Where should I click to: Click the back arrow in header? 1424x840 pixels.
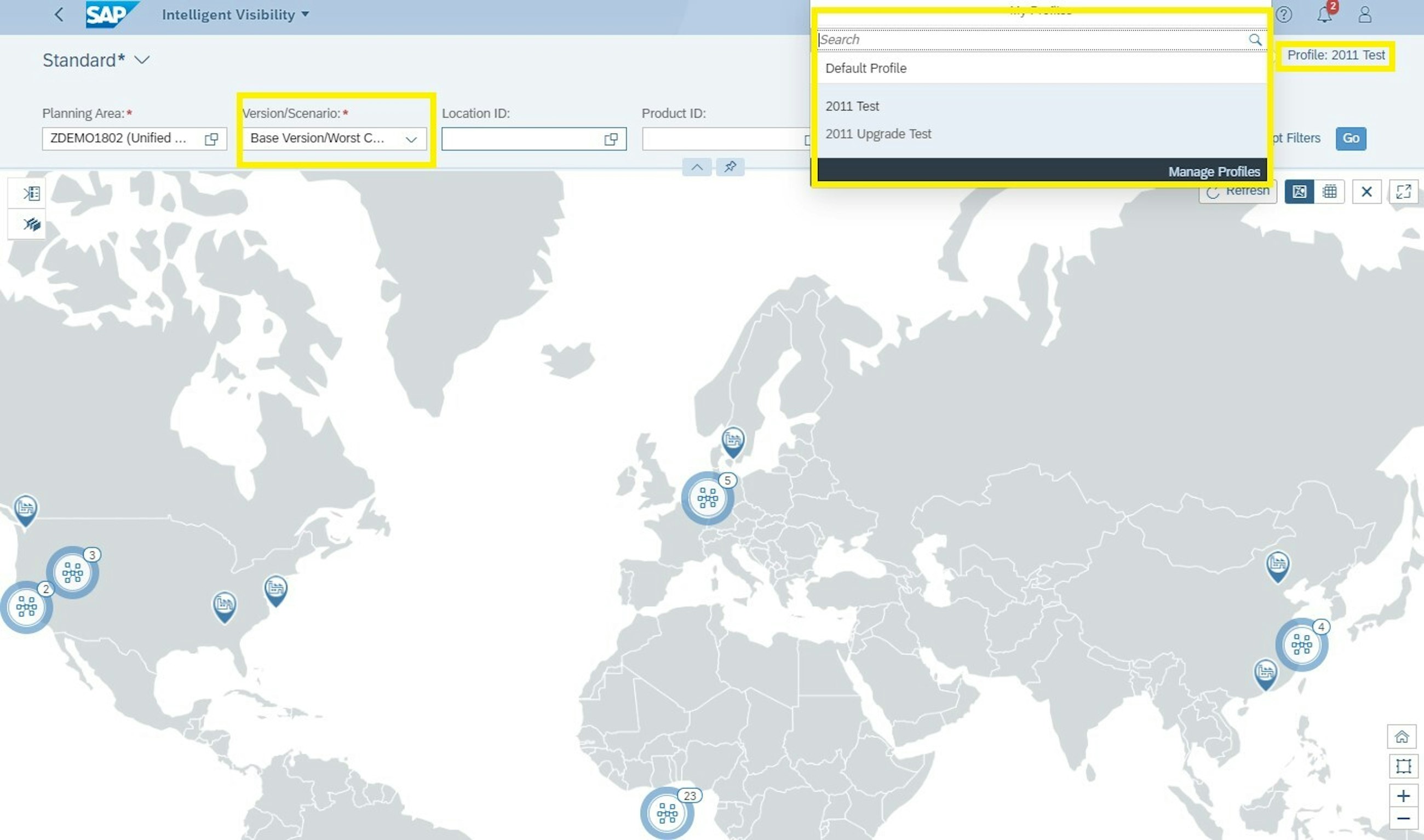tap(59, 15)
